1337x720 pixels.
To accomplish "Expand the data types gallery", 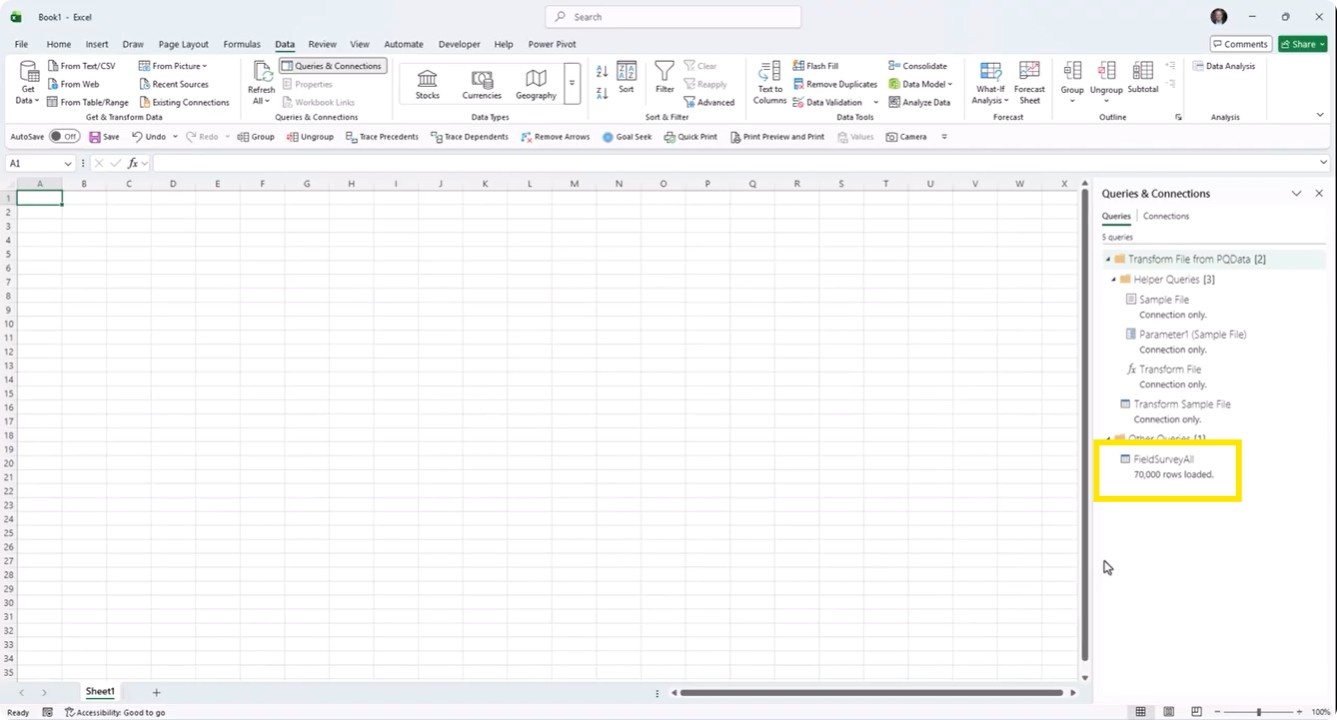I will (572, 84).
